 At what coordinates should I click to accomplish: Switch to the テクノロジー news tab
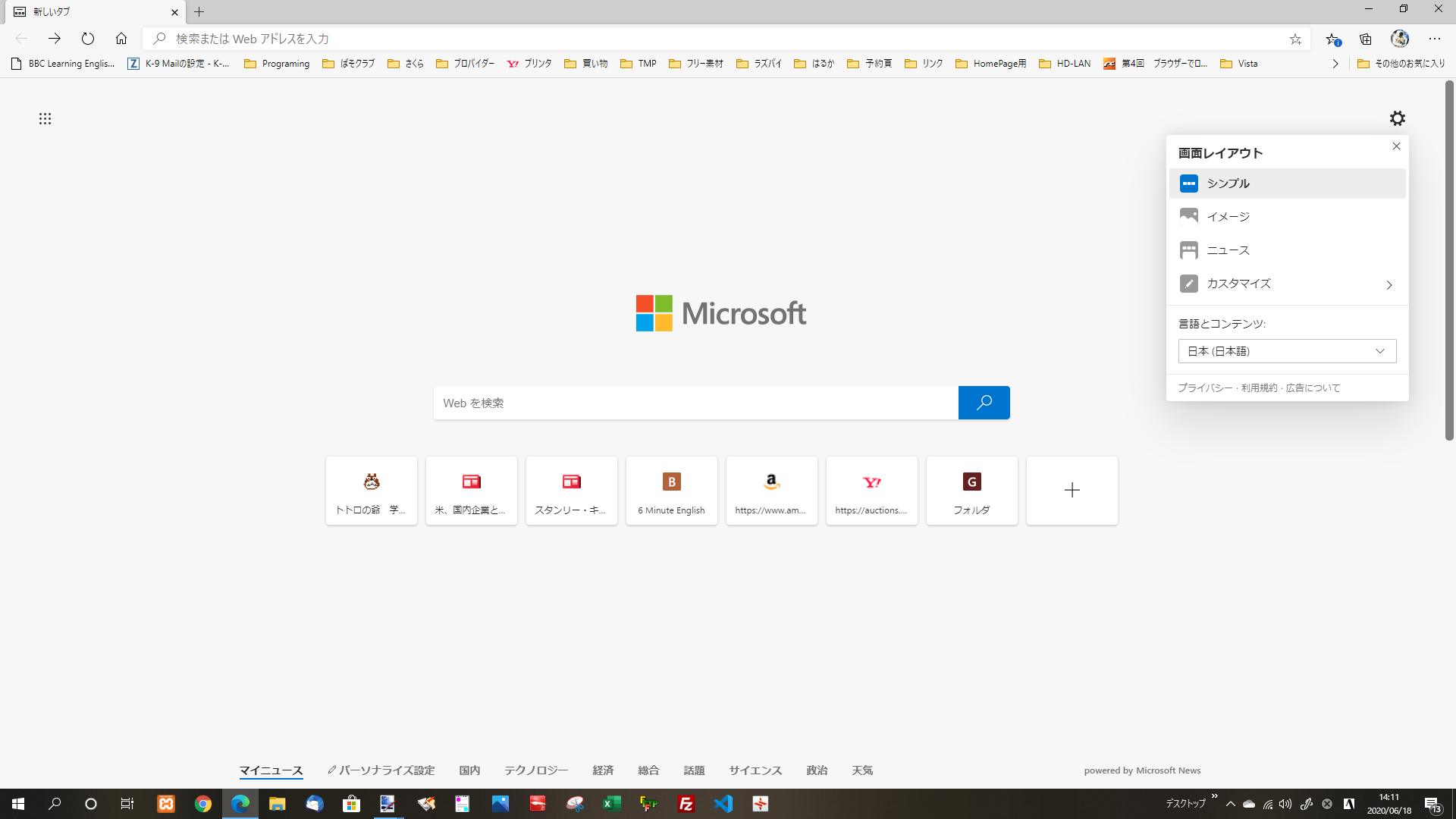(x=536, y=770)
